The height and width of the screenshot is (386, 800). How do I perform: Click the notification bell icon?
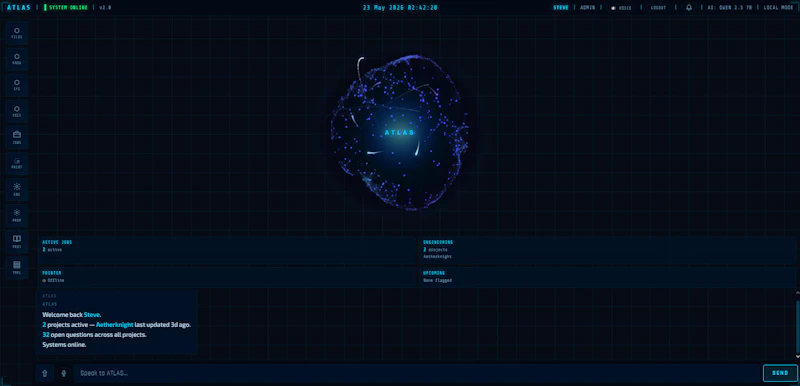tap(689, 8)
